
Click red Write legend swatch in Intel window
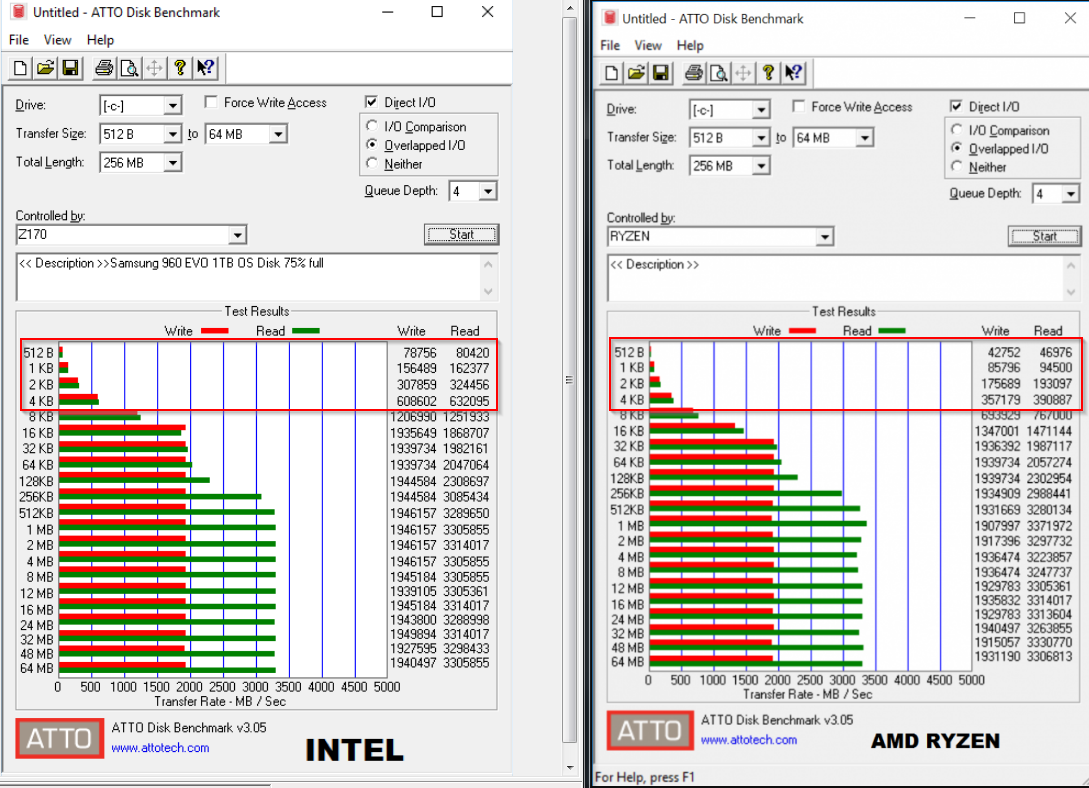pos(215,330)
